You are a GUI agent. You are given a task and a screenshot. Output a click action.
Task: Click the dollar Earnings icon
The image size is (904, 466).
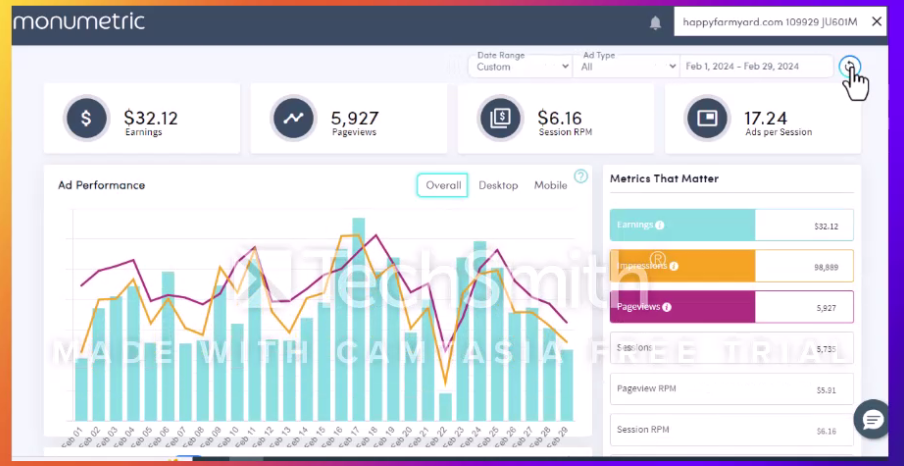[86, 118]
